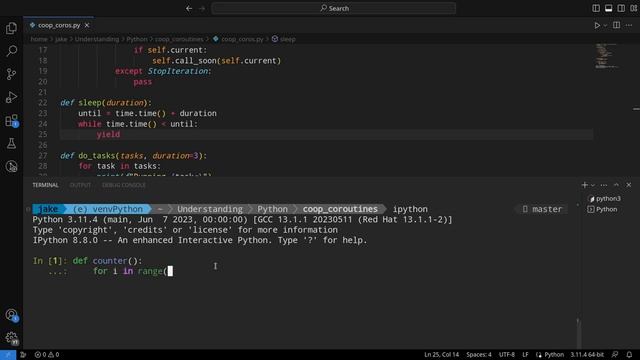
Task: Click terminal input line 'for i in range('
Action: pyautogui.click(x=130, y=271)
